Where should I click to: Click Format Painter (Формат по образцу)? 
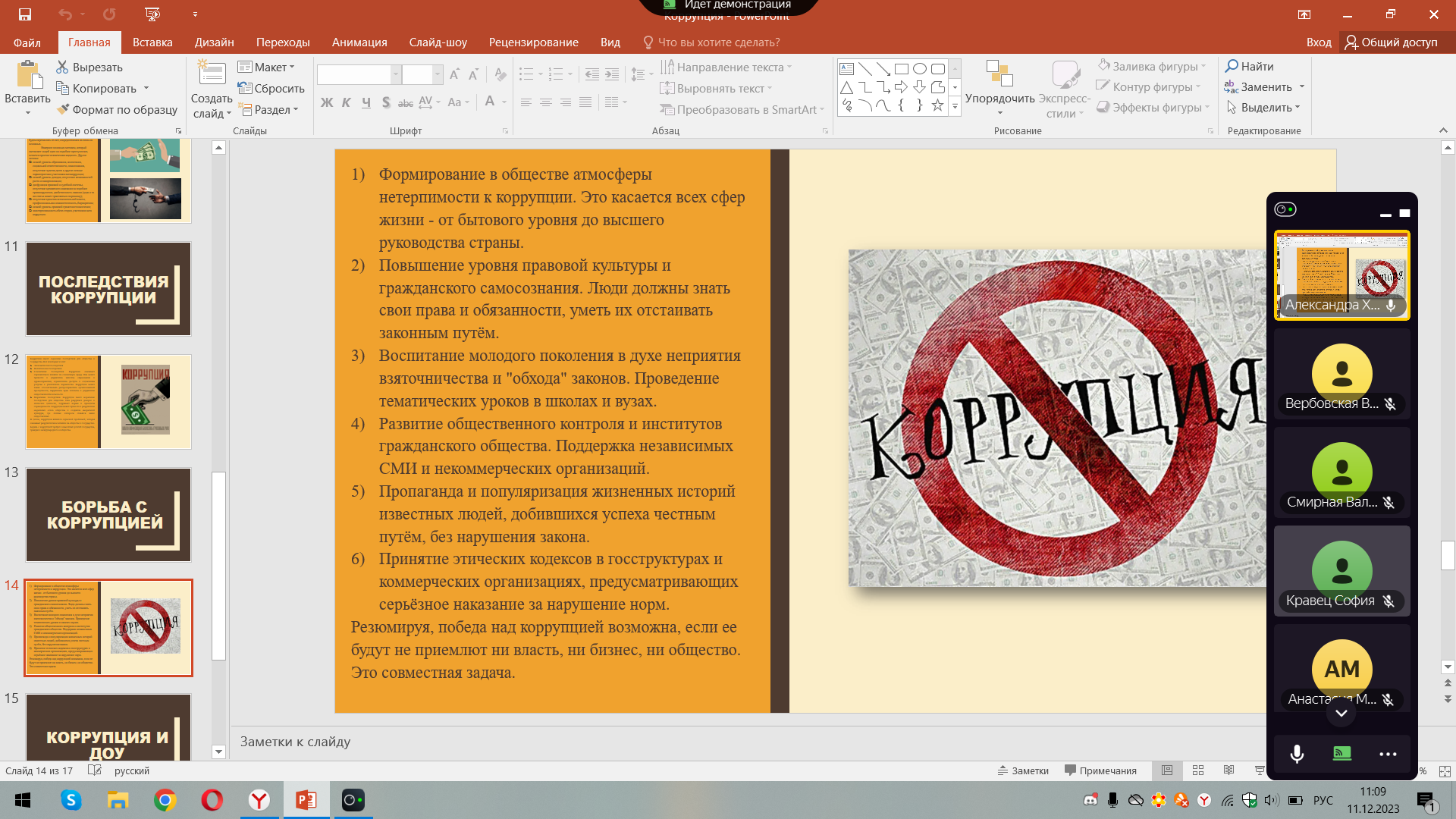coord(117,110)
